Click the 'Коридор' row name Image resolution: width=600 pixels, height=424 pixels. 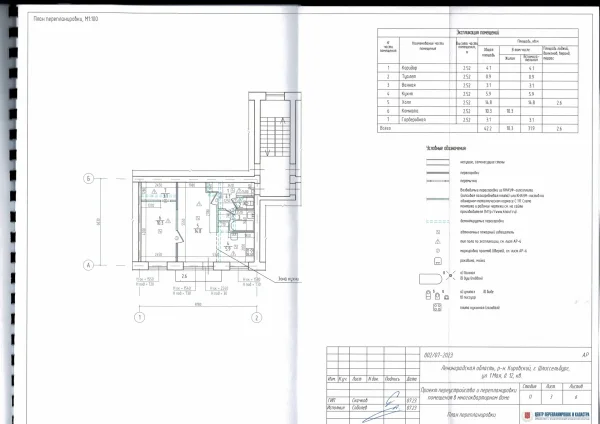coord(409,68)
